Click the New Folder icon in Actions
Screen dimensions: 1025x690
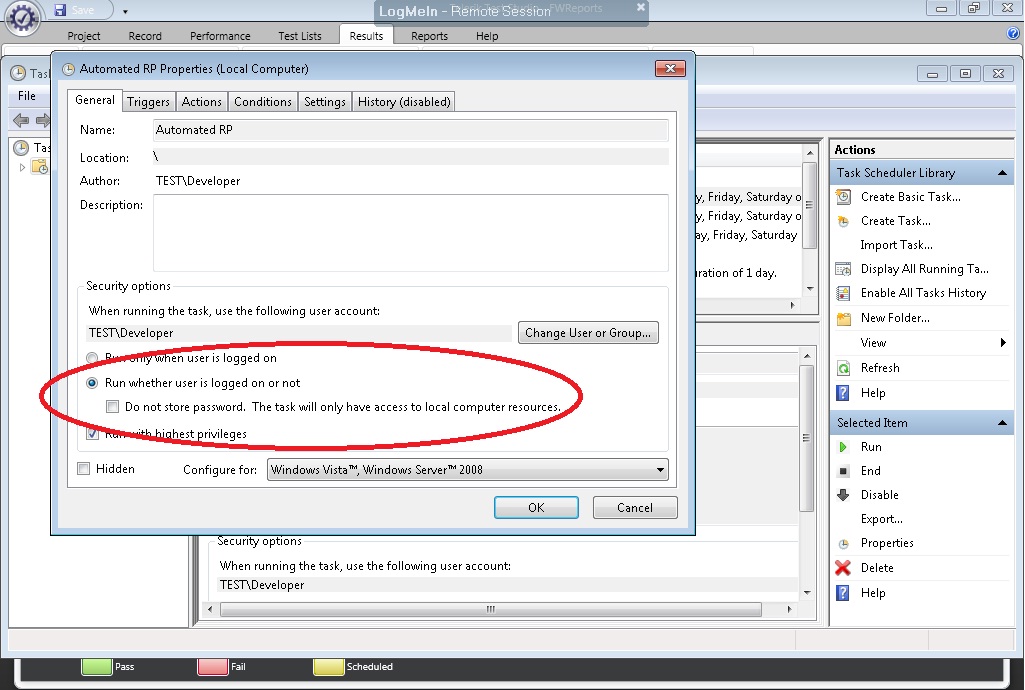[x=843, y=318]
